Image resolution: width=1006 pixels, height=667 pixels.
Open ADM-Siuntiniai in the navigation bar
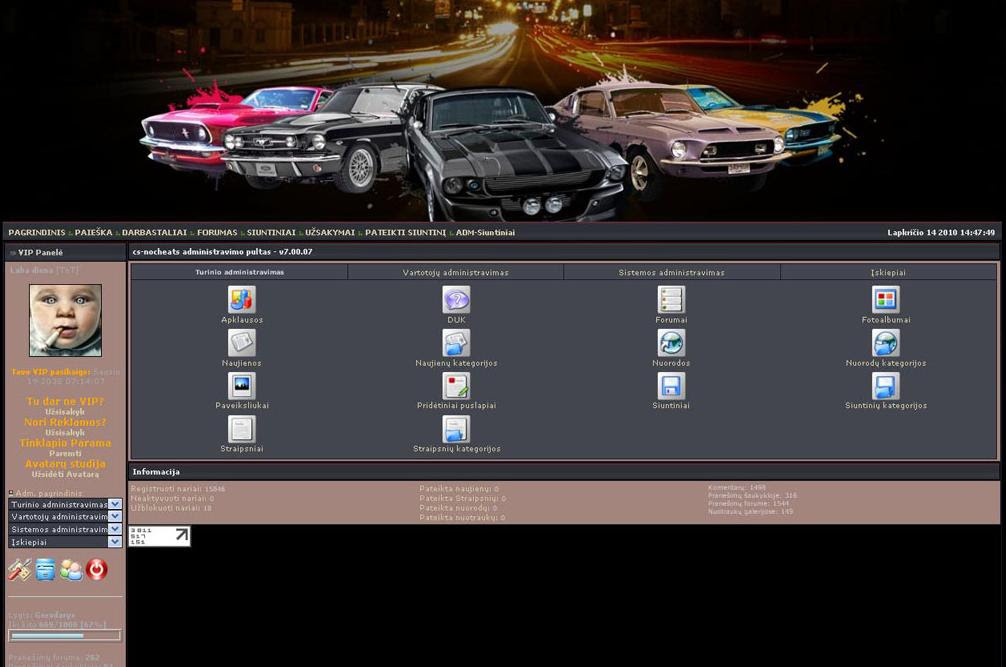(x=485, y=232)
